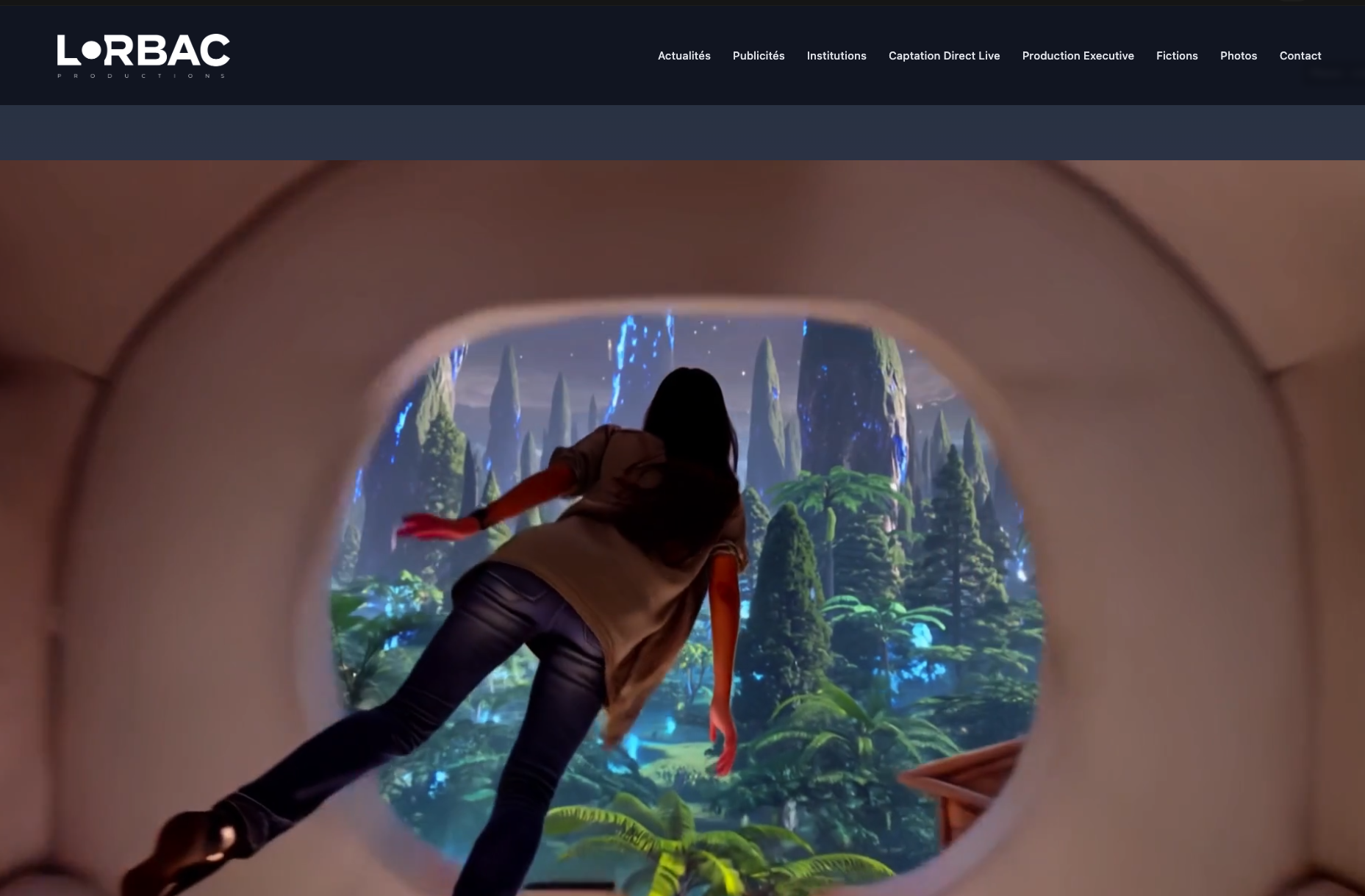Click the PRODUCTIONS tagline under the logo
1365x896 pixels.
pos(143,76)
